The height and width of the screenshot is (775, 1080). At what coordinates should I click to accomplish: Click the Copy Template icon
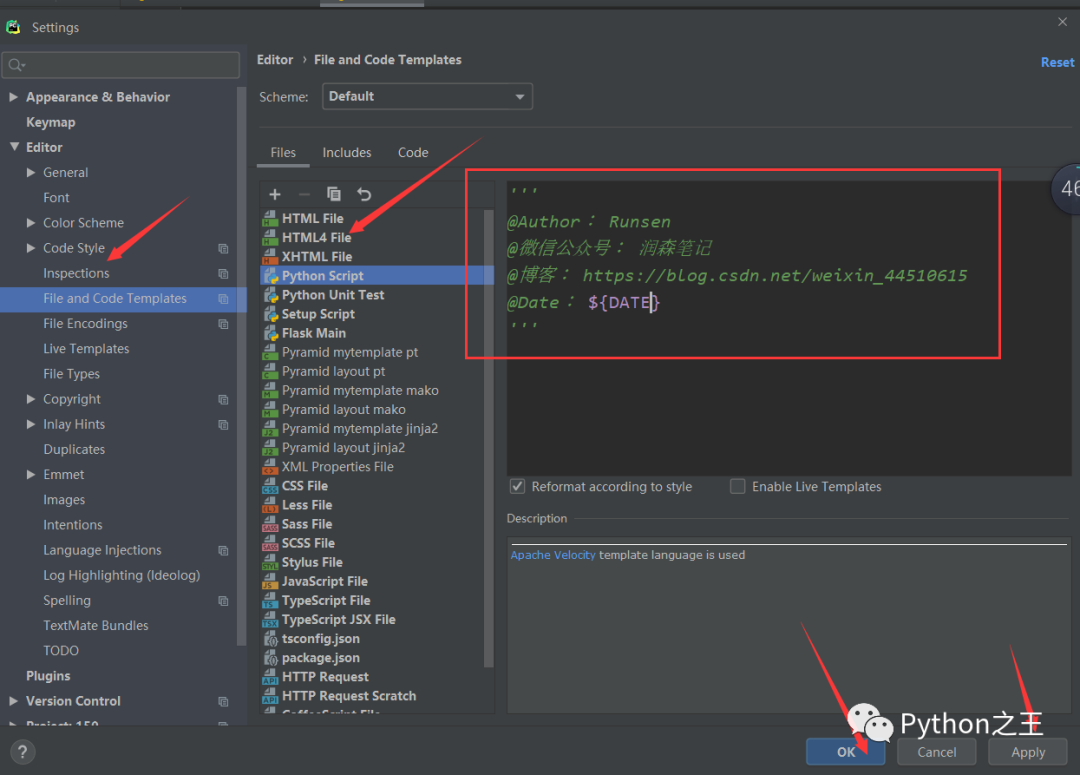[333, 194]
